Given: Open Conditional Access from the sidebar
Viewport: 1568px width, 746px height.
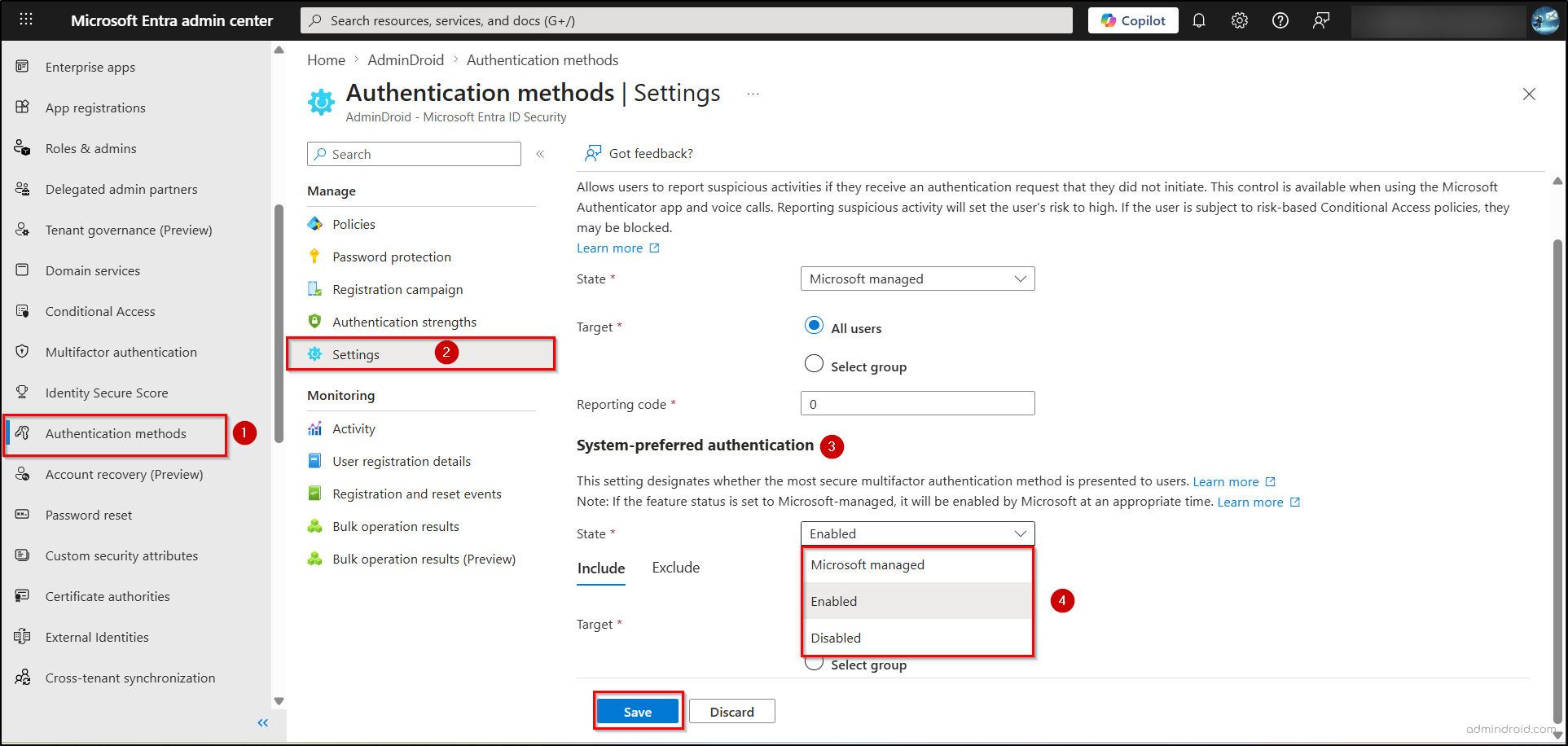Looking at the screenshot, I should coord(100,311).
